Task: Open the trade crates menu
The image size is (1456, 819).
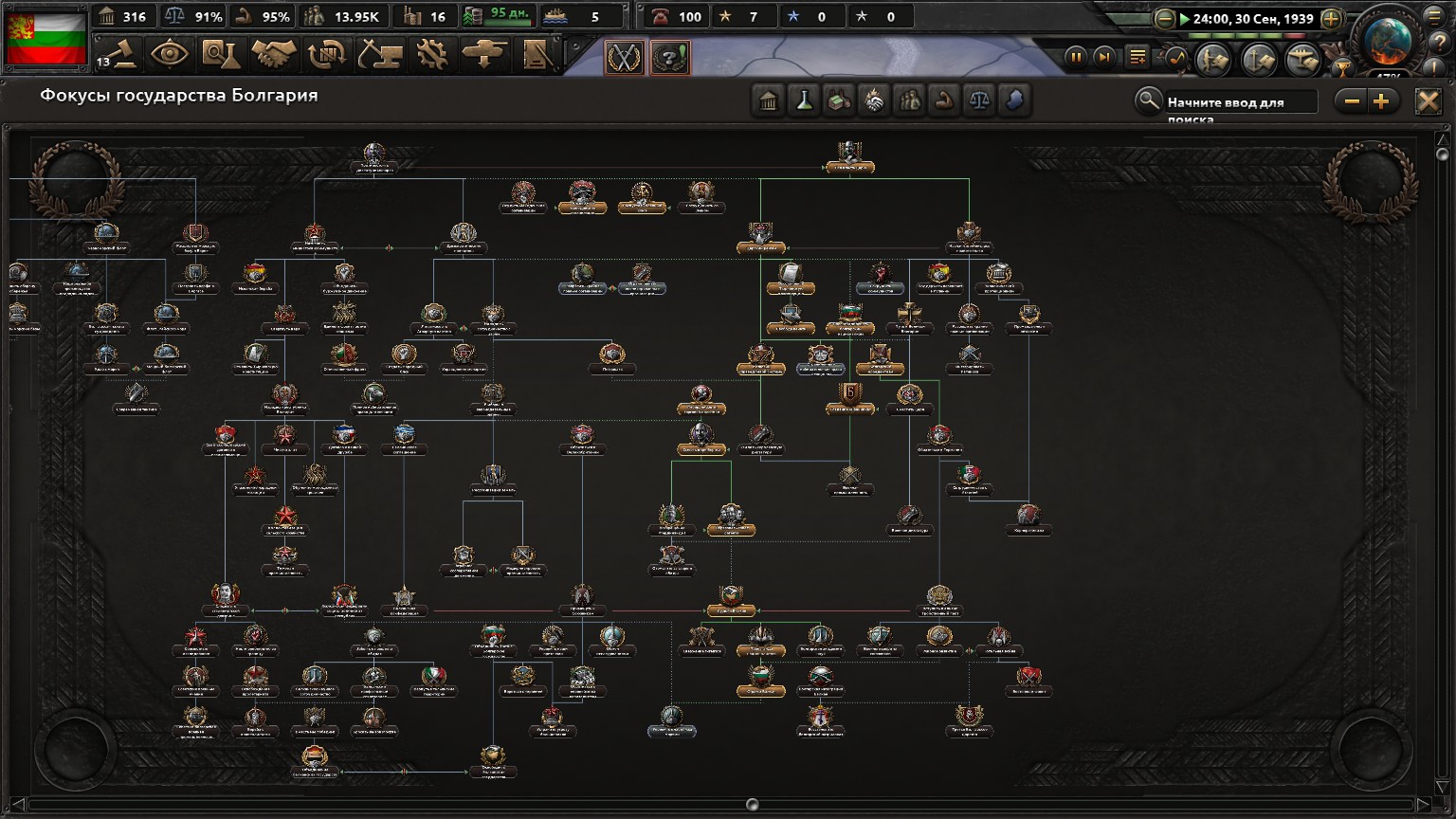Action: (327, 55)
